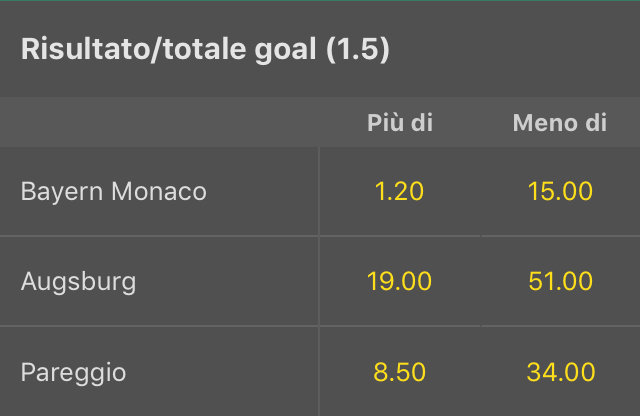Tap the 8.50 odds
Image resolution: width=640 pixels, height=416 pixels.
(400, 373)
